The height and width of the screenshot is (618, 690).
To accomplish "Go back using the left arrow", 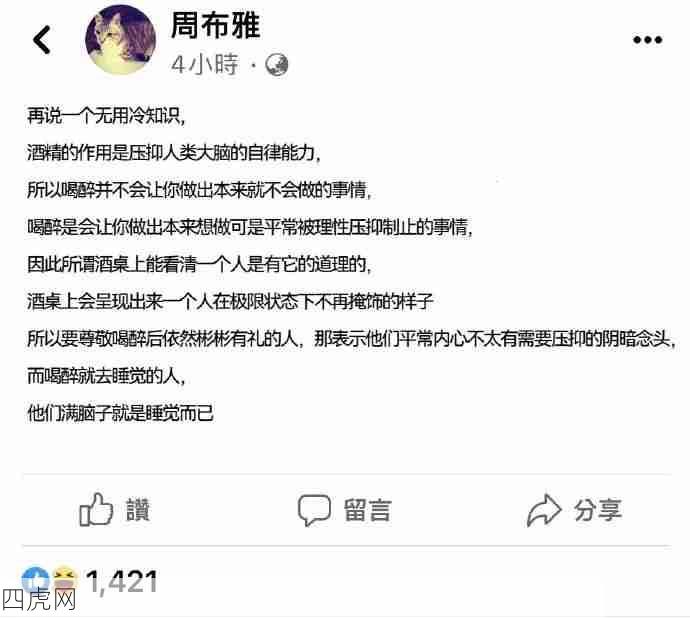I will [x=42, y=40].
